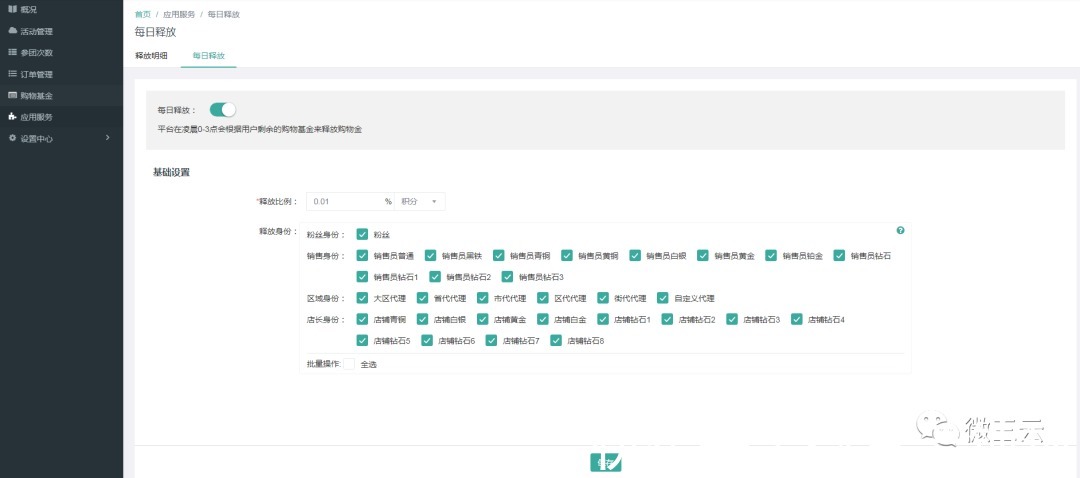Uncheck the 销售员黄金 checkbox

(x=703, y=256)
